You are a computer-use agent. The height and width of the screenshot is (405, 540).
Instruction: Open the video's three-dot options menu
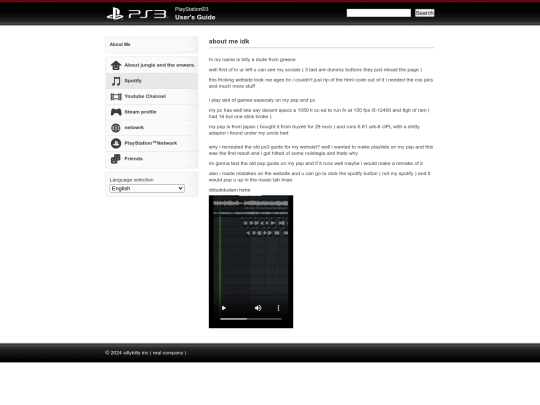(278, 308)
